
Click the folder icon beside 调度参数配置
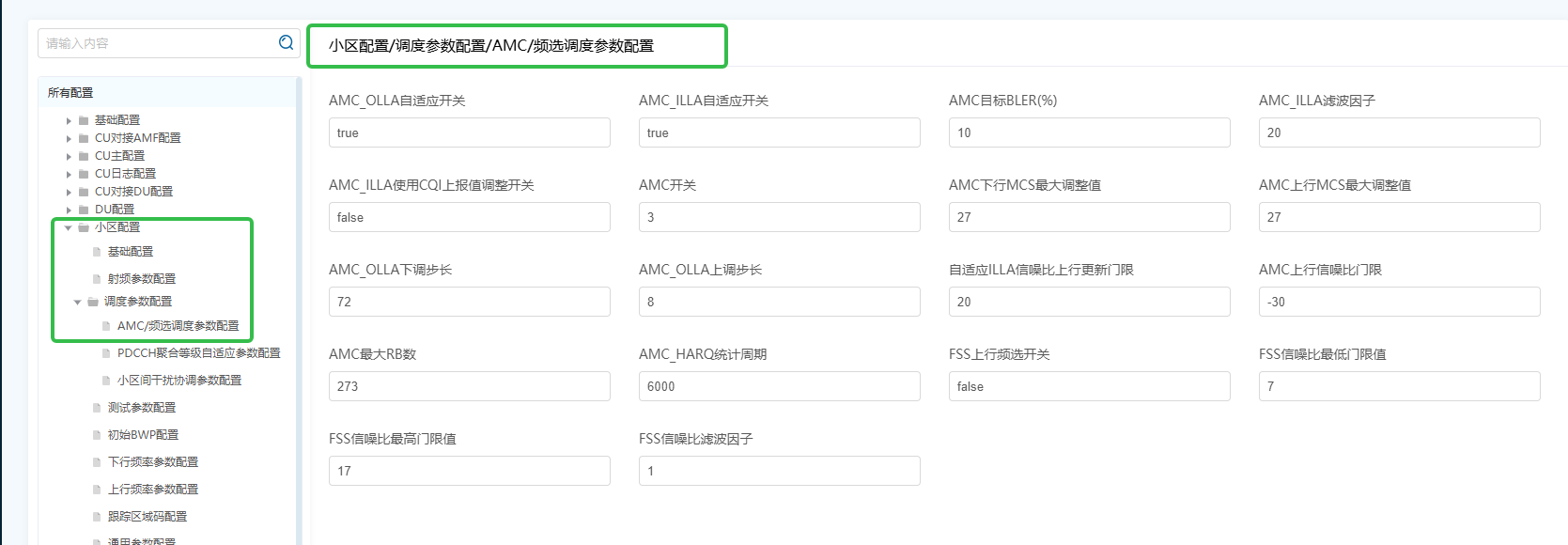pos(93,302)
